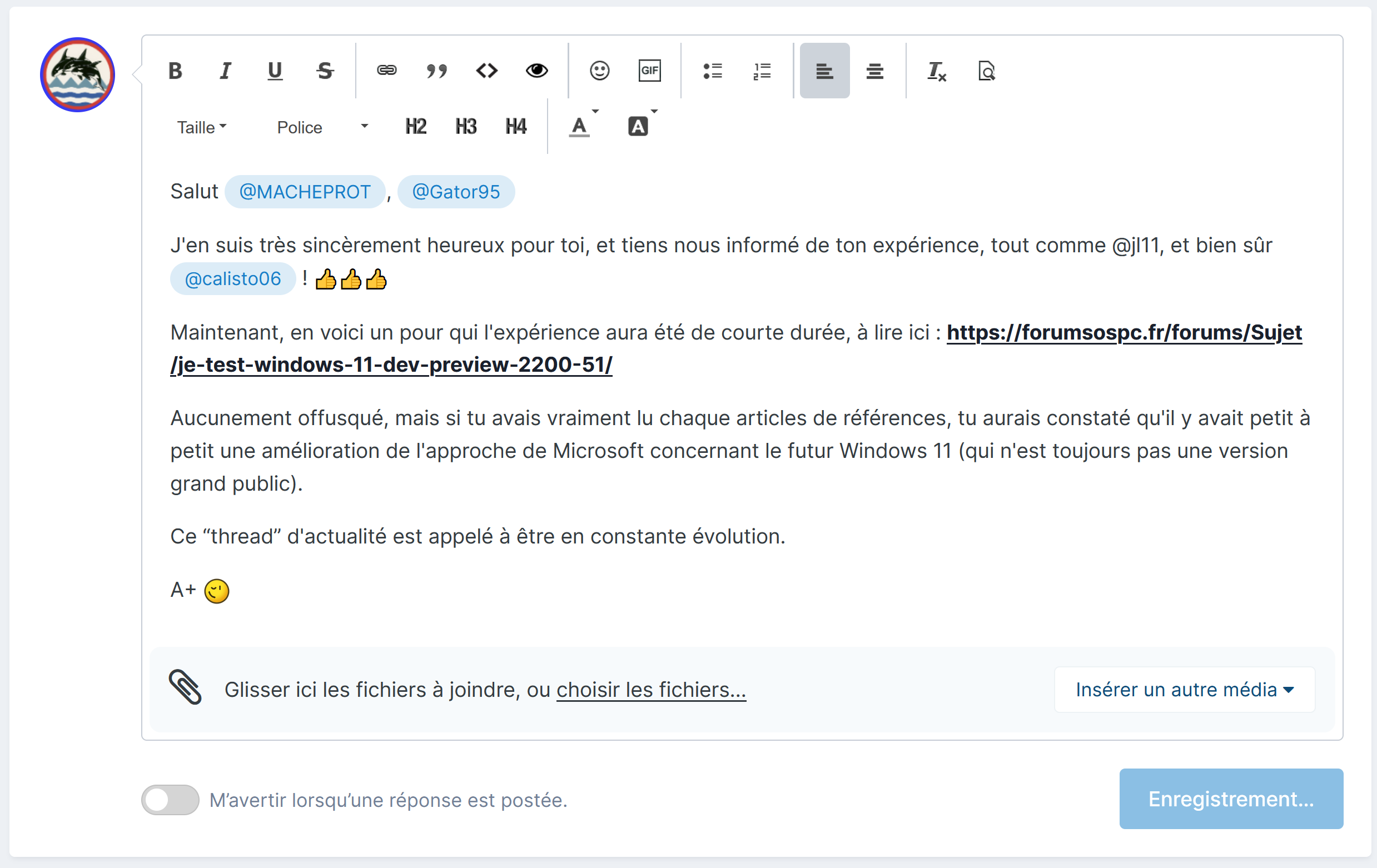Enable reply notification toggle
The width and height of the screenshot is (1377, 868).
[x=170, y=800]
